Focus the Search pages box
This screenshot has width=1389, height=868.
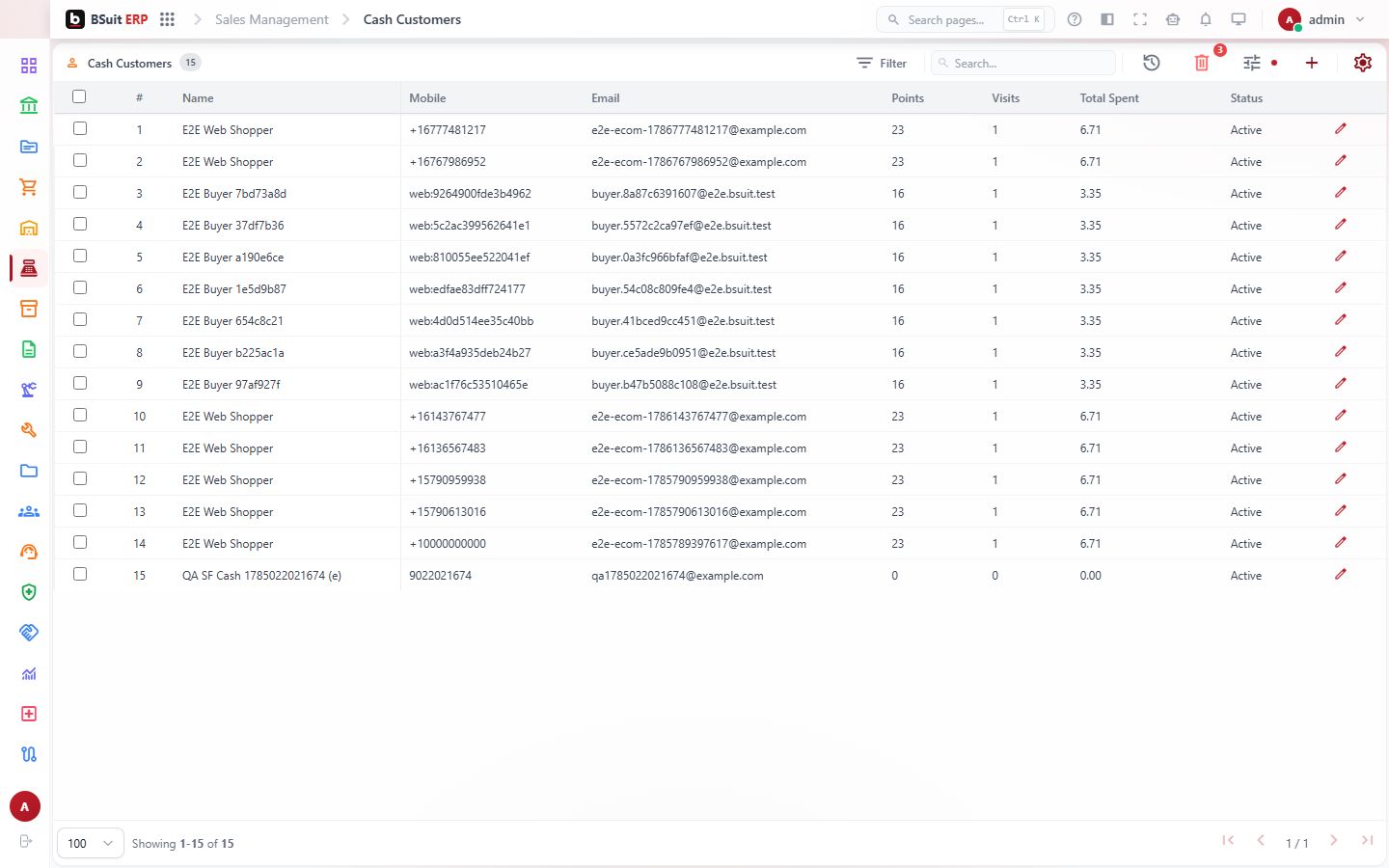coord(965,19)
